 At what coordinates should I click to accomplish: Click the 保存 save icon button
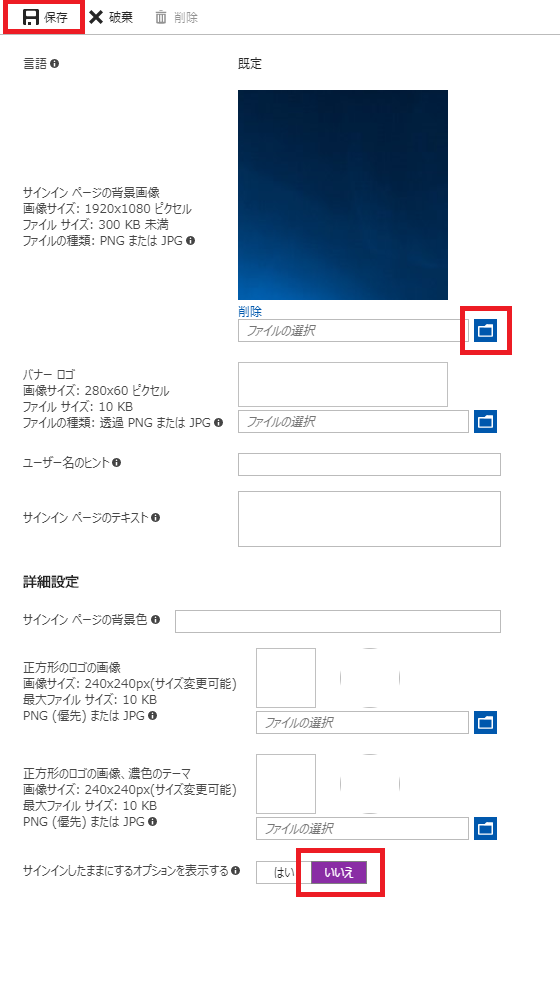coord(31,17)
